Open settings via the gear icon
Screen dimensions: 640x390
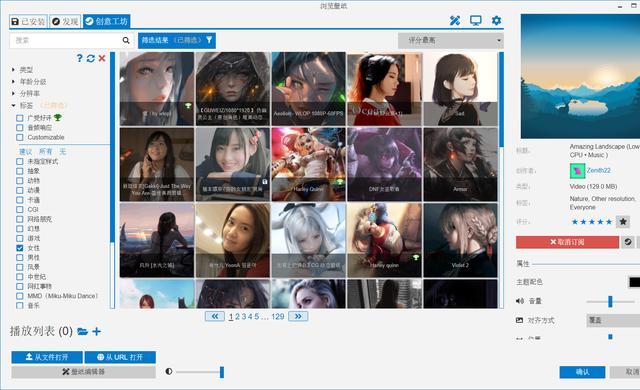pos(496,20)
